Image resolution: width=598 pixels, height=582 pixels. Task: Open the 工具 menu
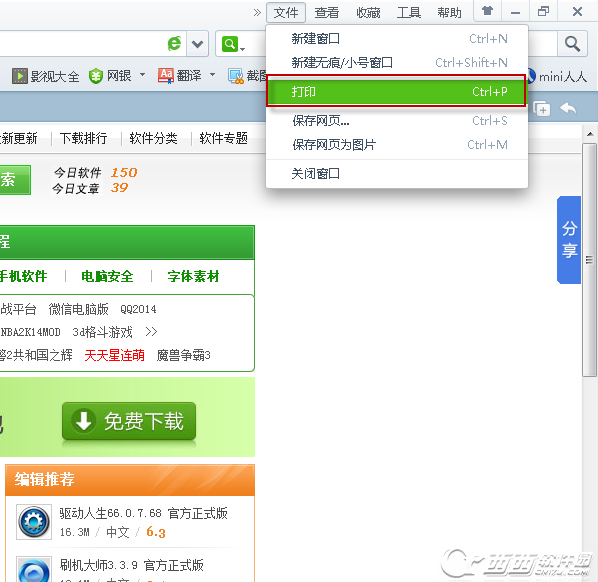(x=408, y=13)
